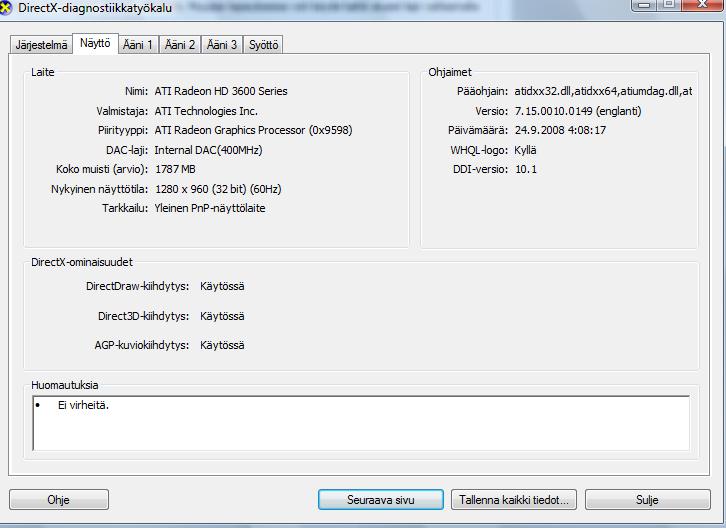
Task: Click DAC type value 'Internal DAC(400MHz)'
Action: tap(208, 150)
